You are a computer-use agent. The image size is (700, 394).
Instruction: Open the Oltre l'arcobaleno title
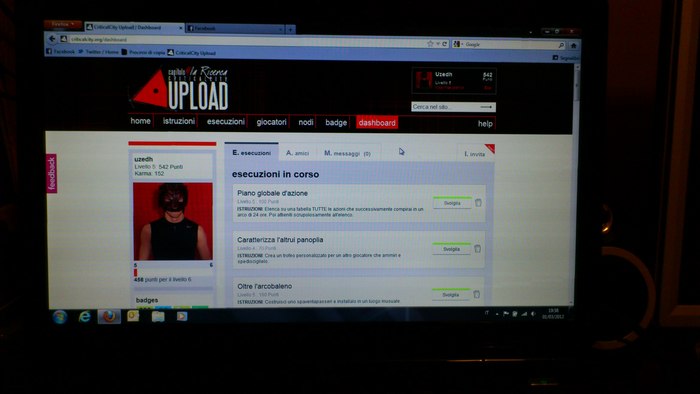pyautogui.click(x=264, y=286)
